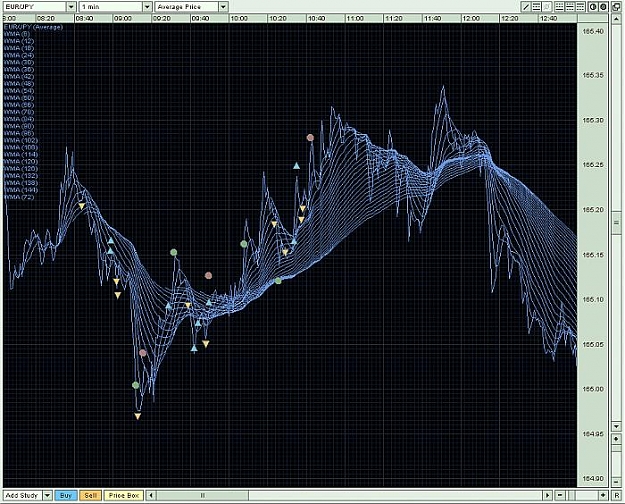Choose grid icon with solid bottom line

click(x=560, y=7)
